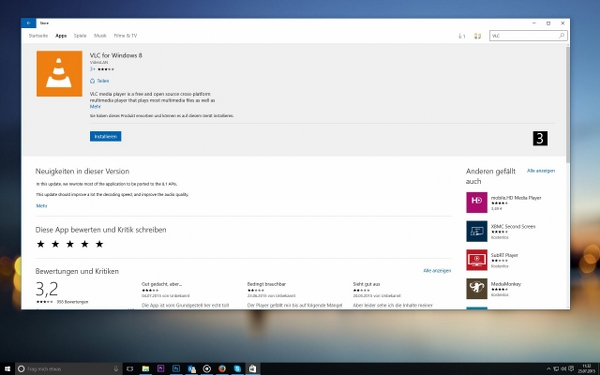Go back with the Store back arrow
600x375 pixels.
pos(28,23)
